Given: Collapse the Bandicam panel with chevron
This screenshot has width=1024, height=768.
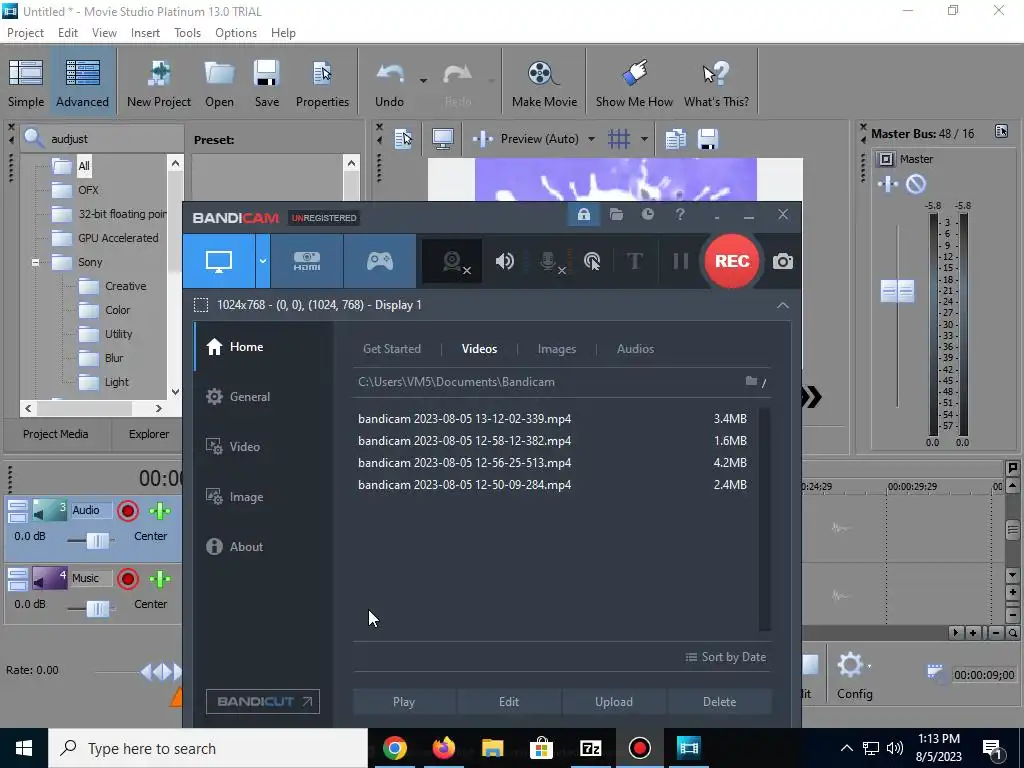Looking at the screenshot, I should (x=782, y=305).
